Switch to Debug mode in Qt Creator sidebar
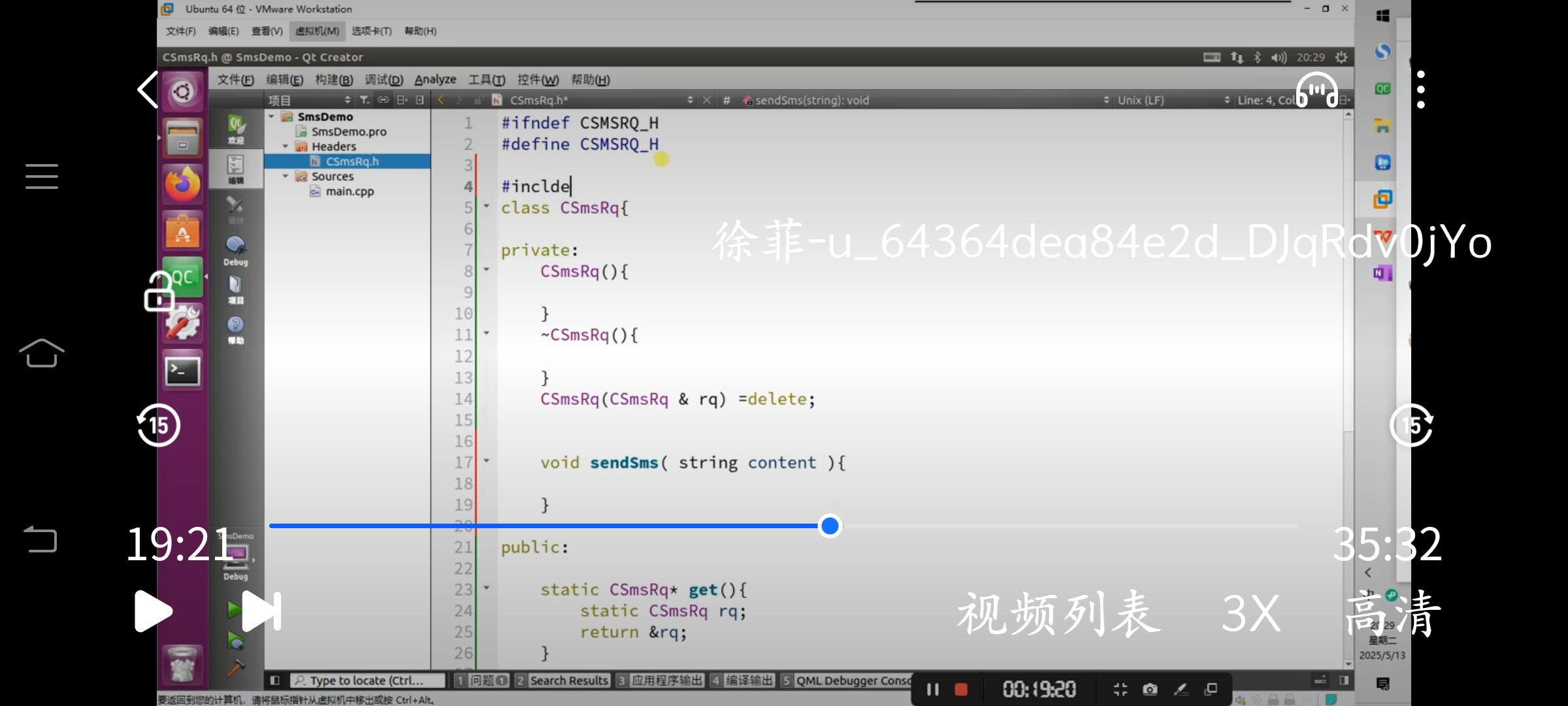The image size is (1568, 706). click(x=236, y=250)
